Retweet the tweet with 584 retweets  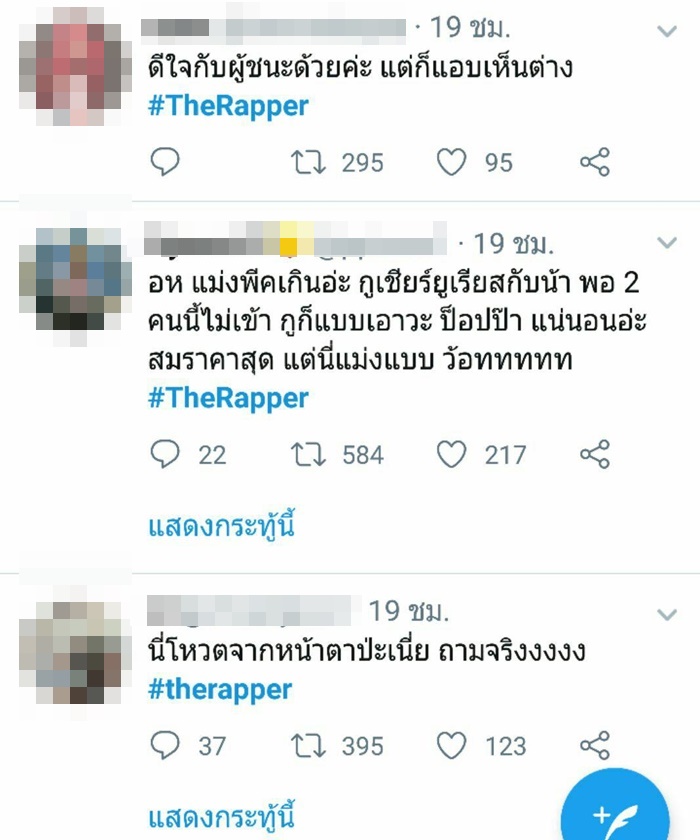coord(308,454)
